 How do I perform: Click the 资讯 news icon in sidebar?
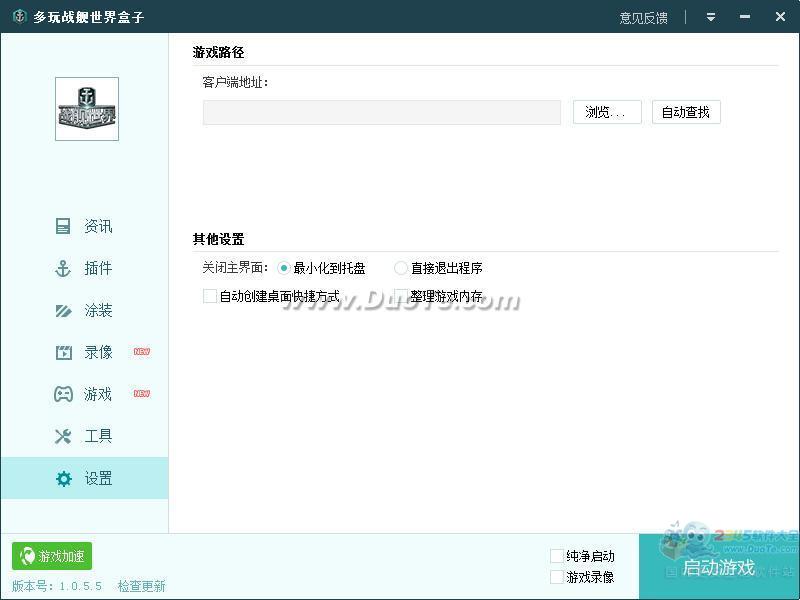coord(63,227)
